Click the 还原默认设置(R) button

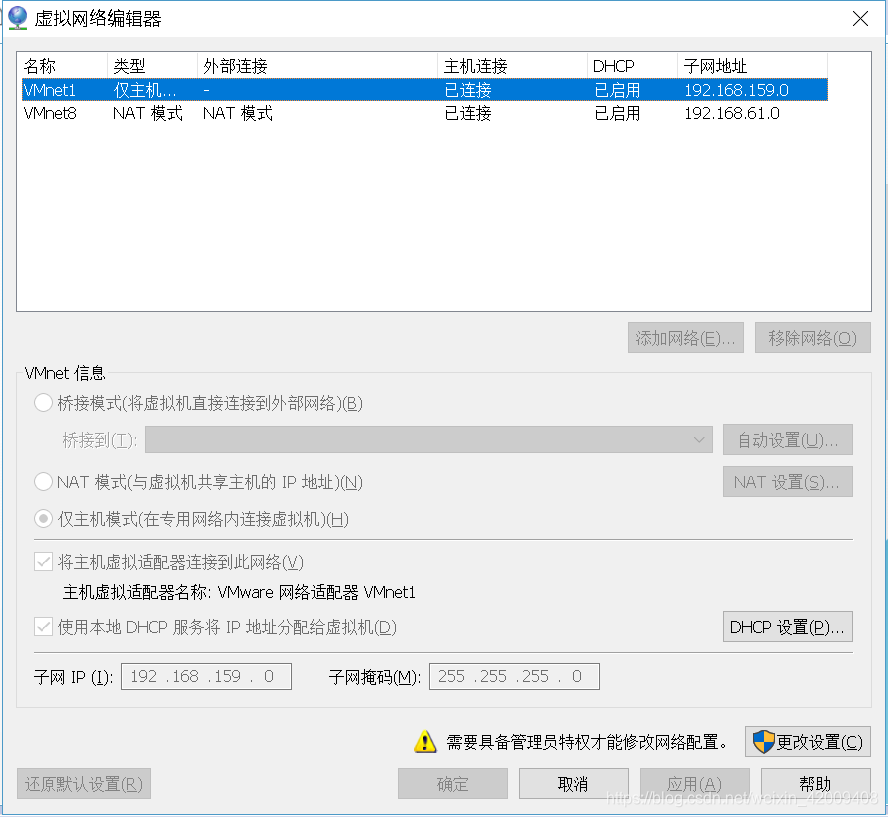84,784
